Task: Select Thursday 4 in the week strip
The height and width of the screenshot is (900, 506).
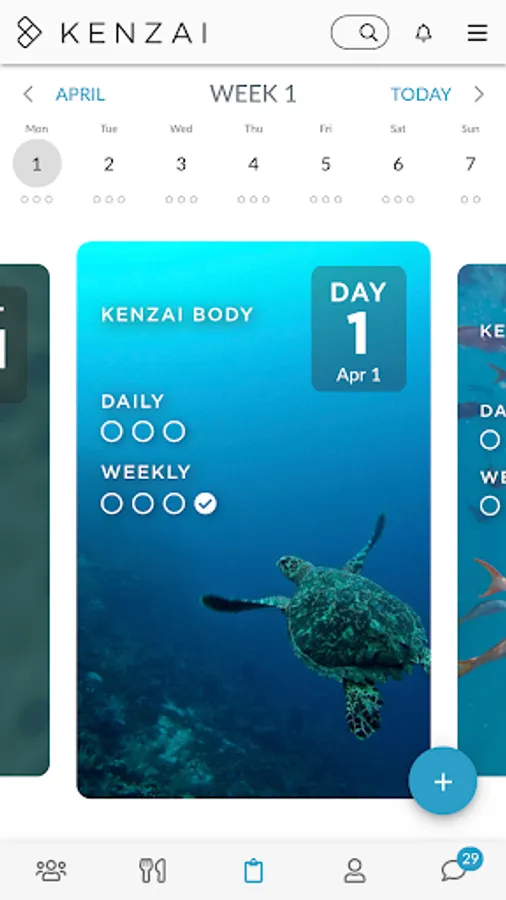Action: point(253,164)
